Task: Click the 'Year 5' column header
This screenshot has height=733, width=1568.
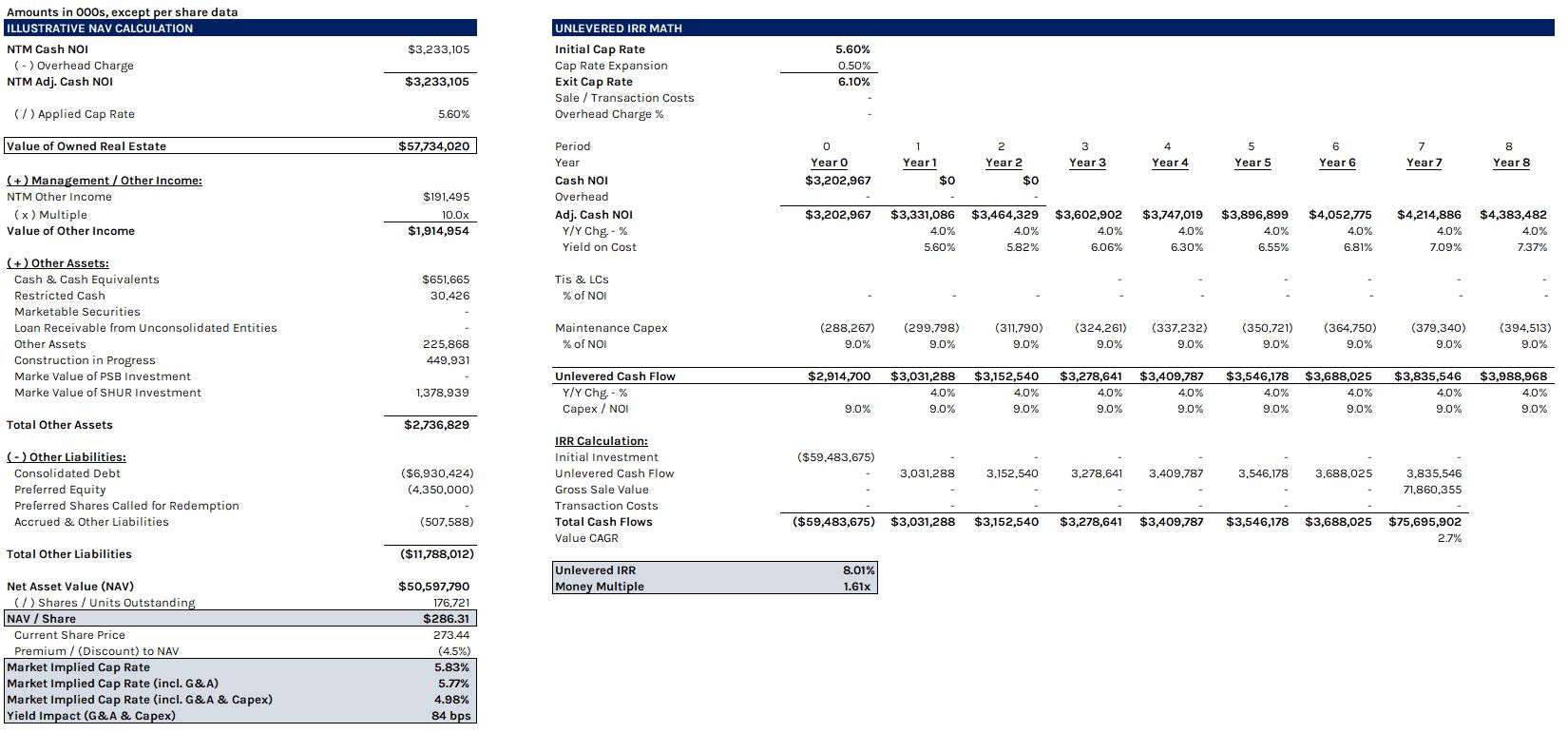Action: (1252, 163)
